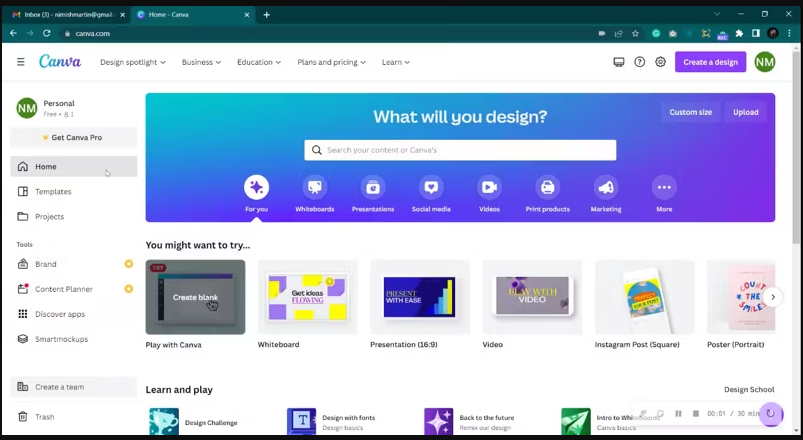
Task: Expand the Business dropdown
Action: coord(201,62)
